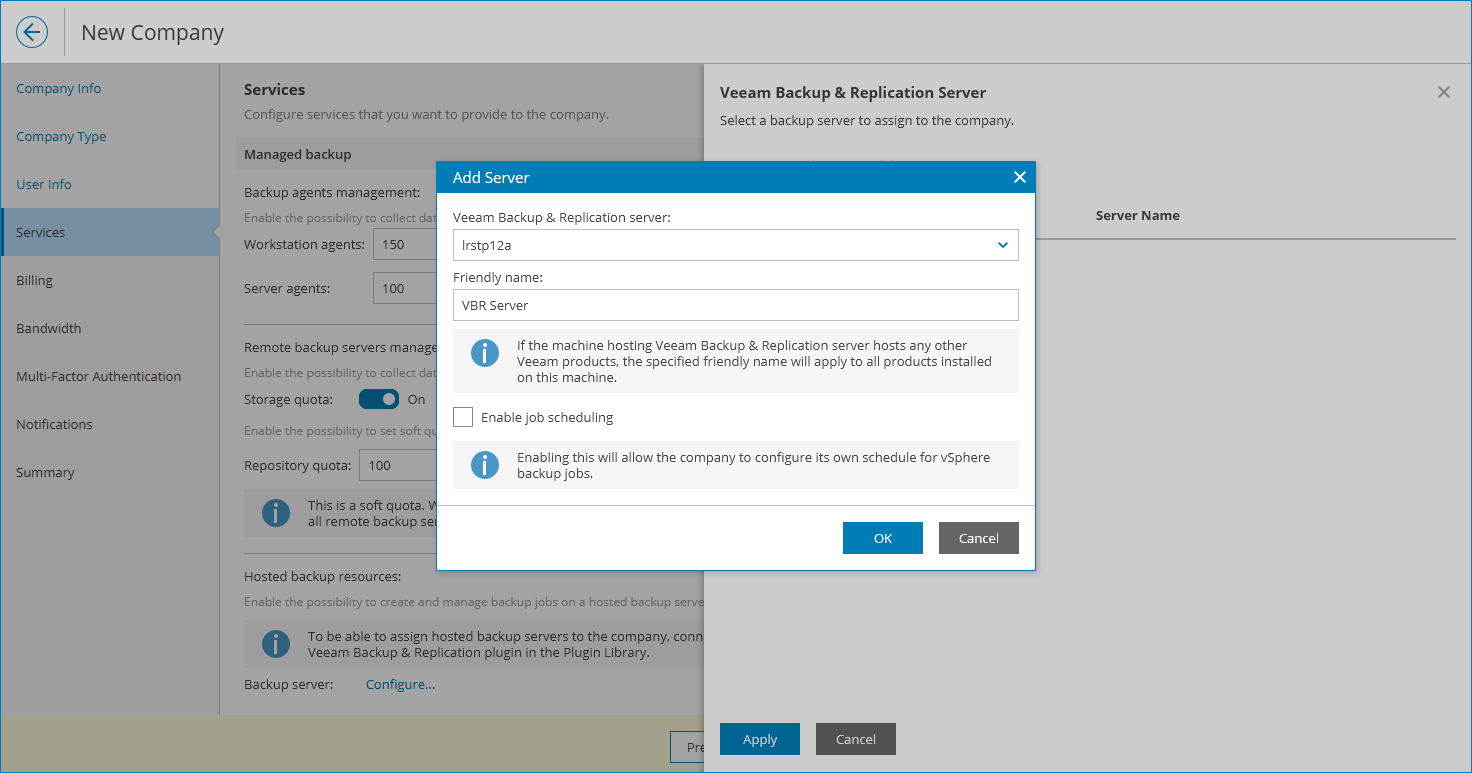The width and height of the screenshot is (1472, 773).
Task: Click Cancel in the backup server panel
Action: 856,739
